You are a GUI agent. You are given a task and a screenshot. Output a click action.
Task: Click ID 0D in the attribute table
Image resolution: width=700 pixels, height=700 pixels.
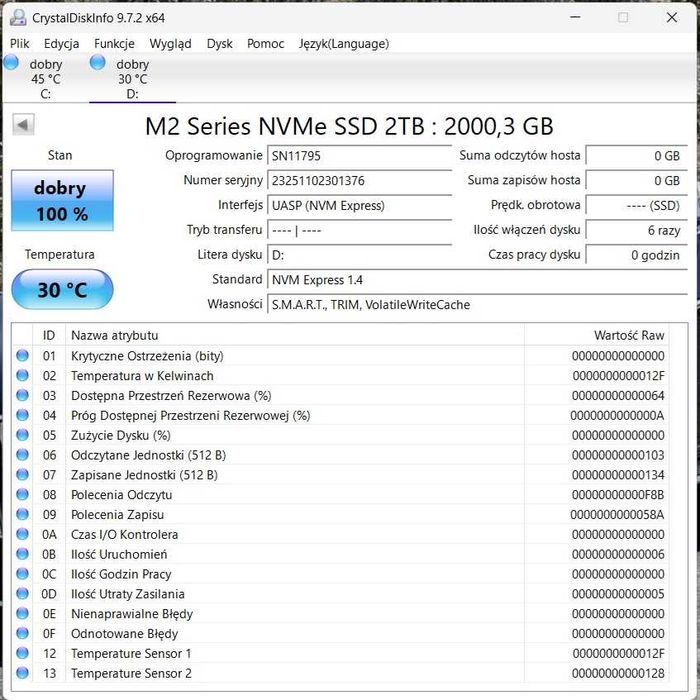49,594
